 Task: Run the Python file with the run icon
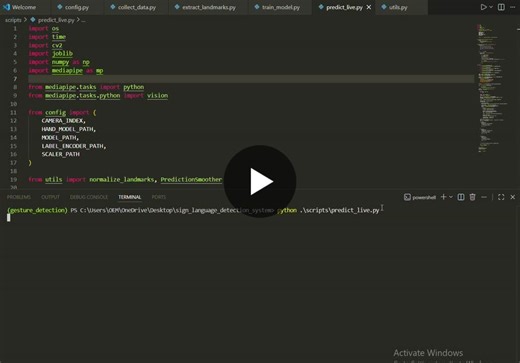(x=483, y=7)
